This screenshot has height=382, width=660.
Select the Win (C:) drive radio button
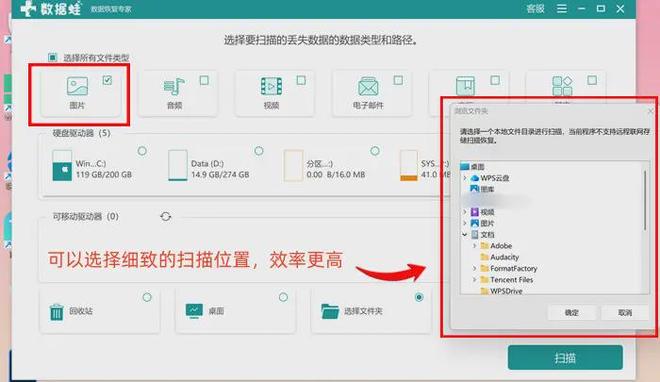(x=142, y=151)
